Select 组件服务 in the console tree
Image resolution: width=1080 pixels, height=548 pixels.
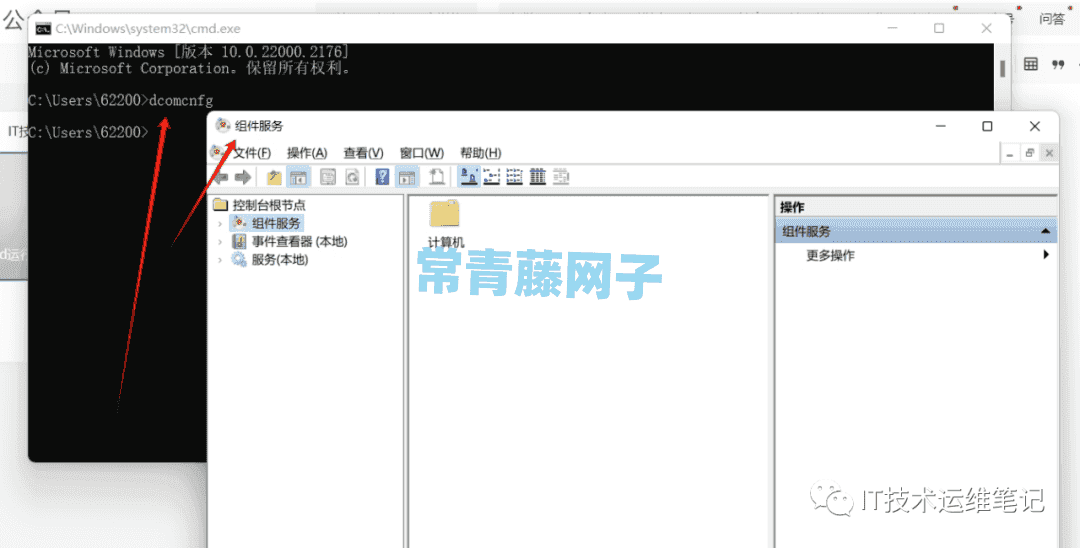[276, 223]
